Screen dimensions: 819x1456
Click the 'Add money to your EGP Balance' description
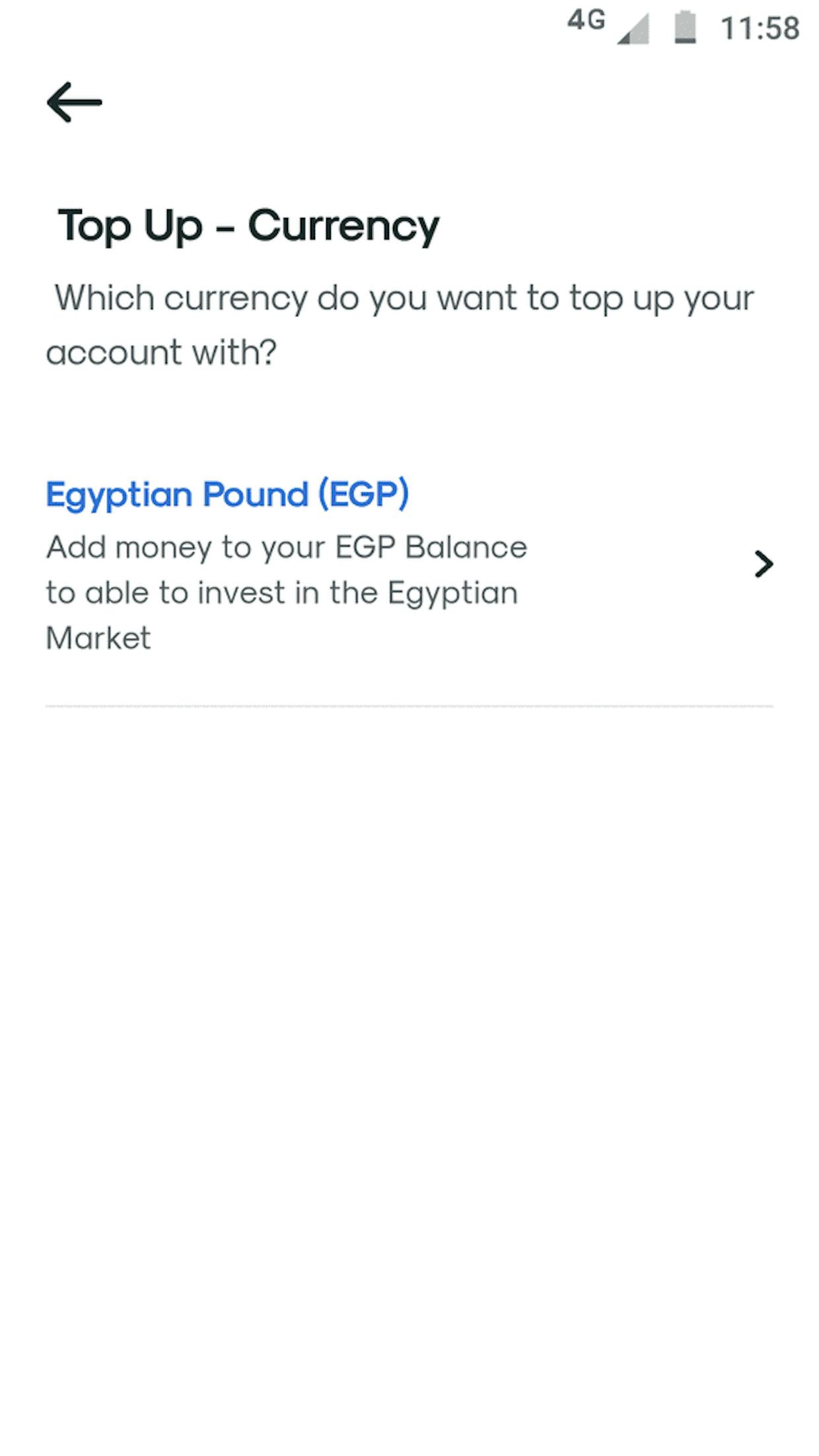(286, 548)
